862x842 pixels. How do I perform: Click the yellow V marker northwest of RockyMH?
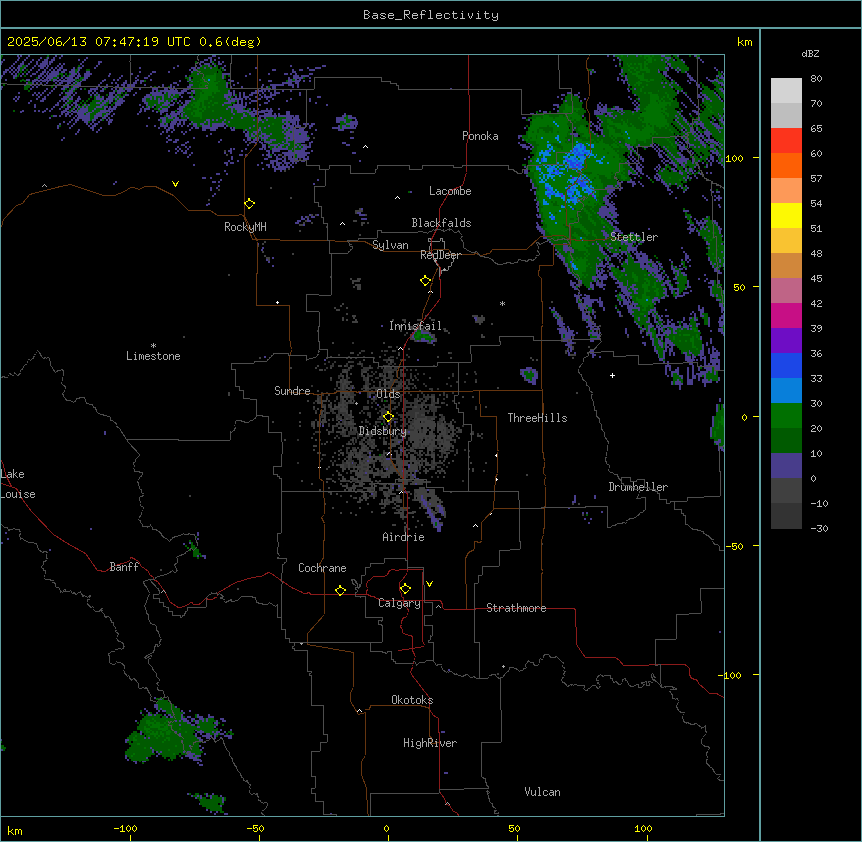[175, 184]
